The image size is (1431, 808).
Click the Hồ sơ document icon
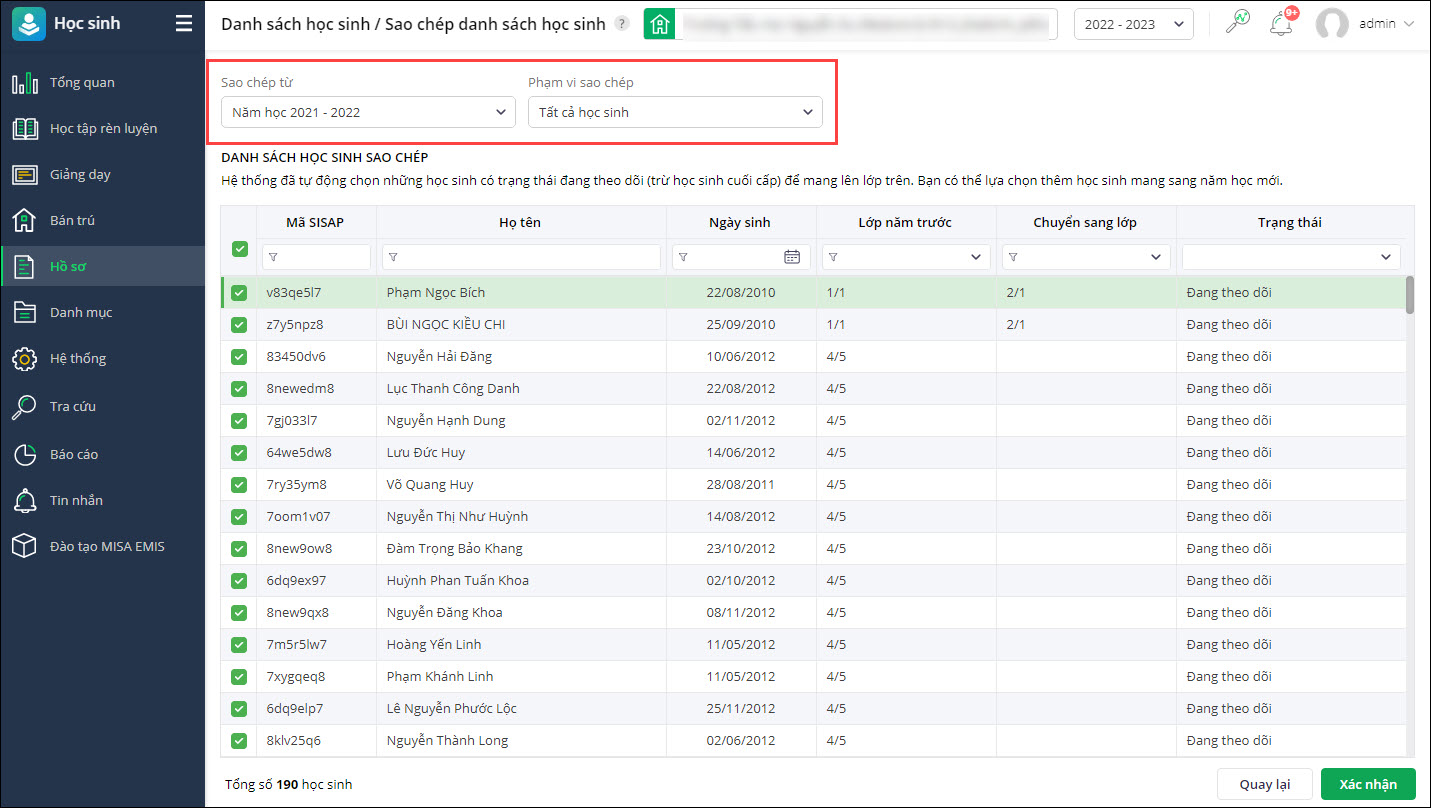pyautogui.click(x=25, y=267)
